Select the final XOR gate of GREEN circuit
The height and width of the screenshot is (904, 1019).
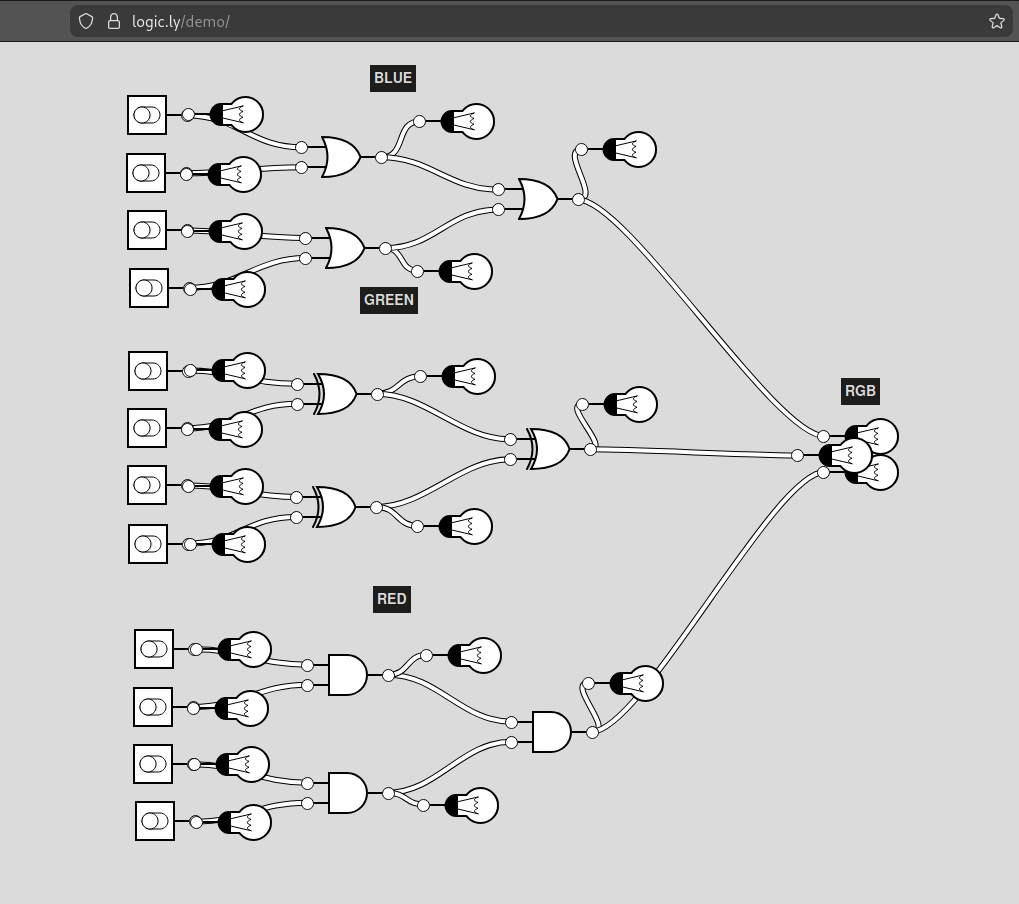pos(548,449)
